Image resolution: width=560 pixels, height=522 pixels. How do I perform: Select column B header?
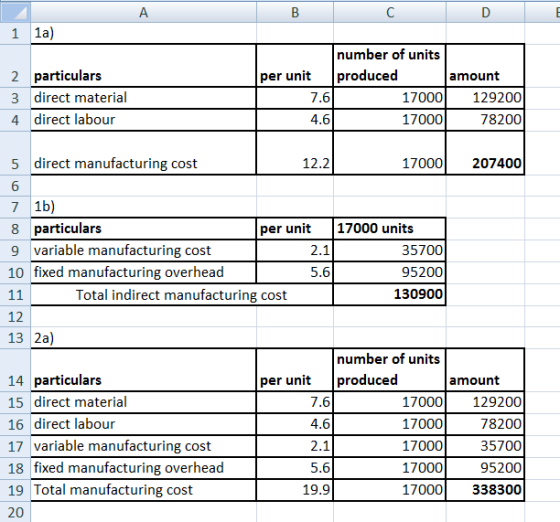coord(295,12)
